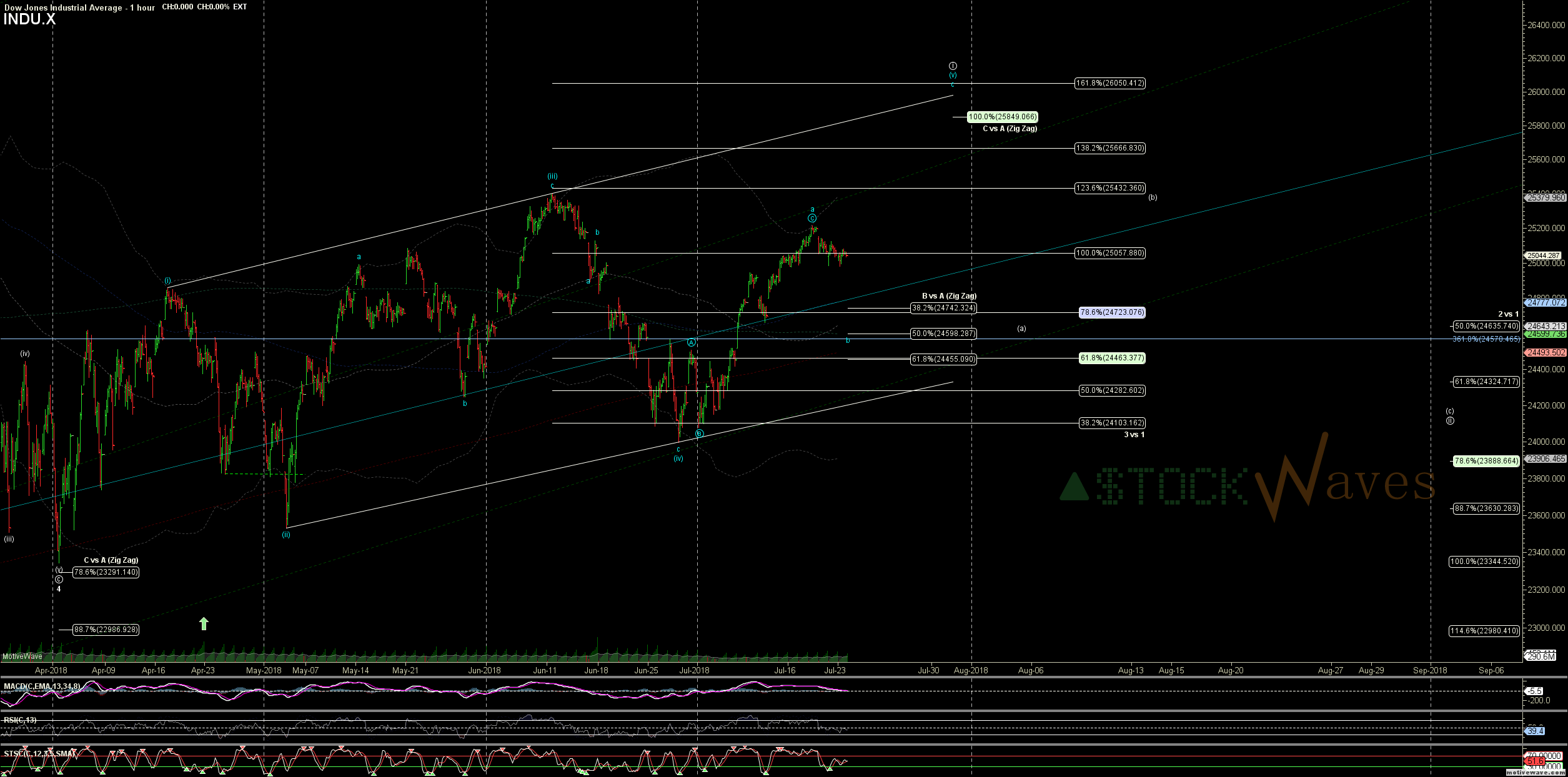Select the 100.0%(25057.880) Fibonacci label

(x=1110, y=253)
